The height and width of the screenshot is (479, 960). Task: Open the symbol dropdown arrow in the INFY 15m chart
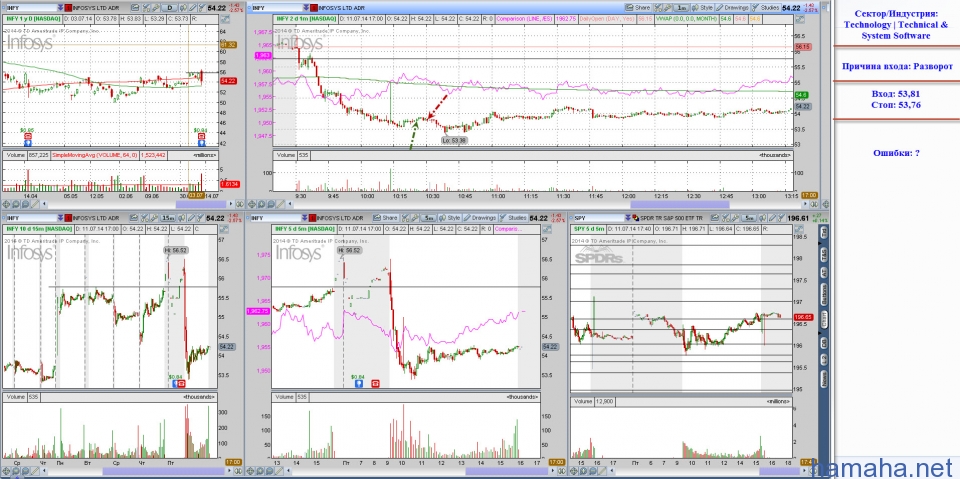click(60, 217)
